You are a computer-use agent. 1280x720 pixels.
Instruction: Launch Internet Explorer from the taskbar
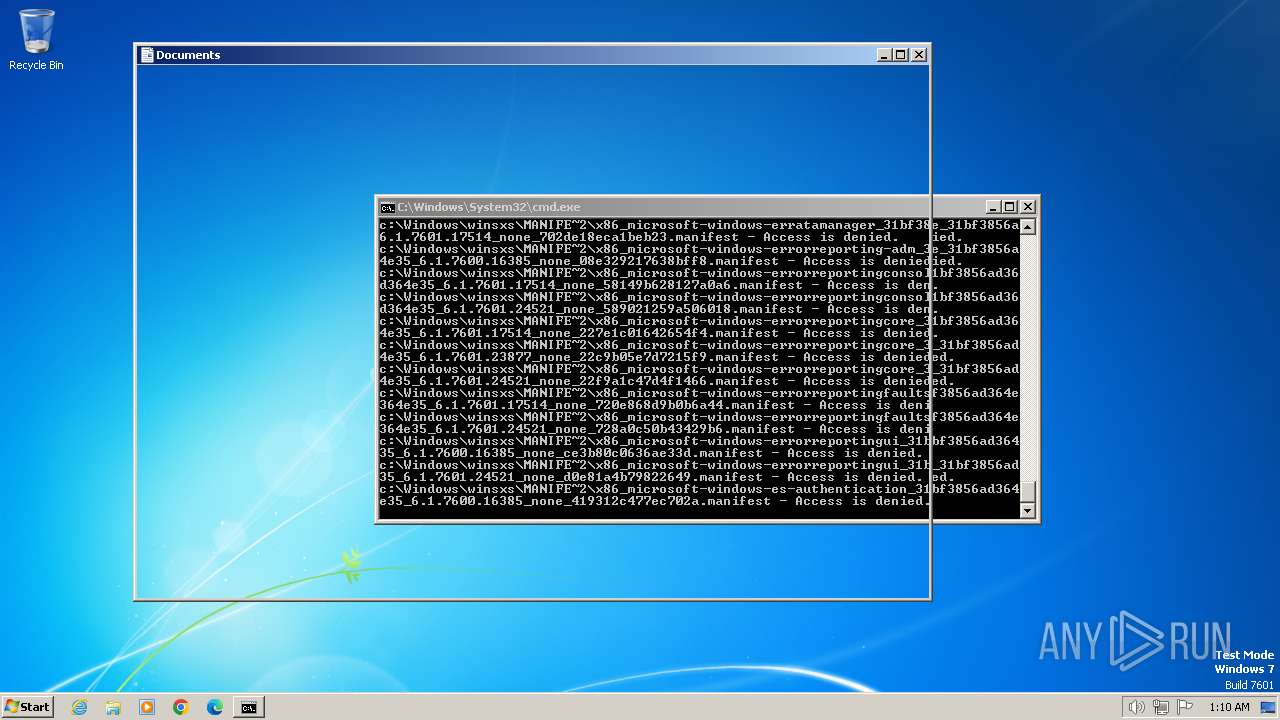[79, 707]
